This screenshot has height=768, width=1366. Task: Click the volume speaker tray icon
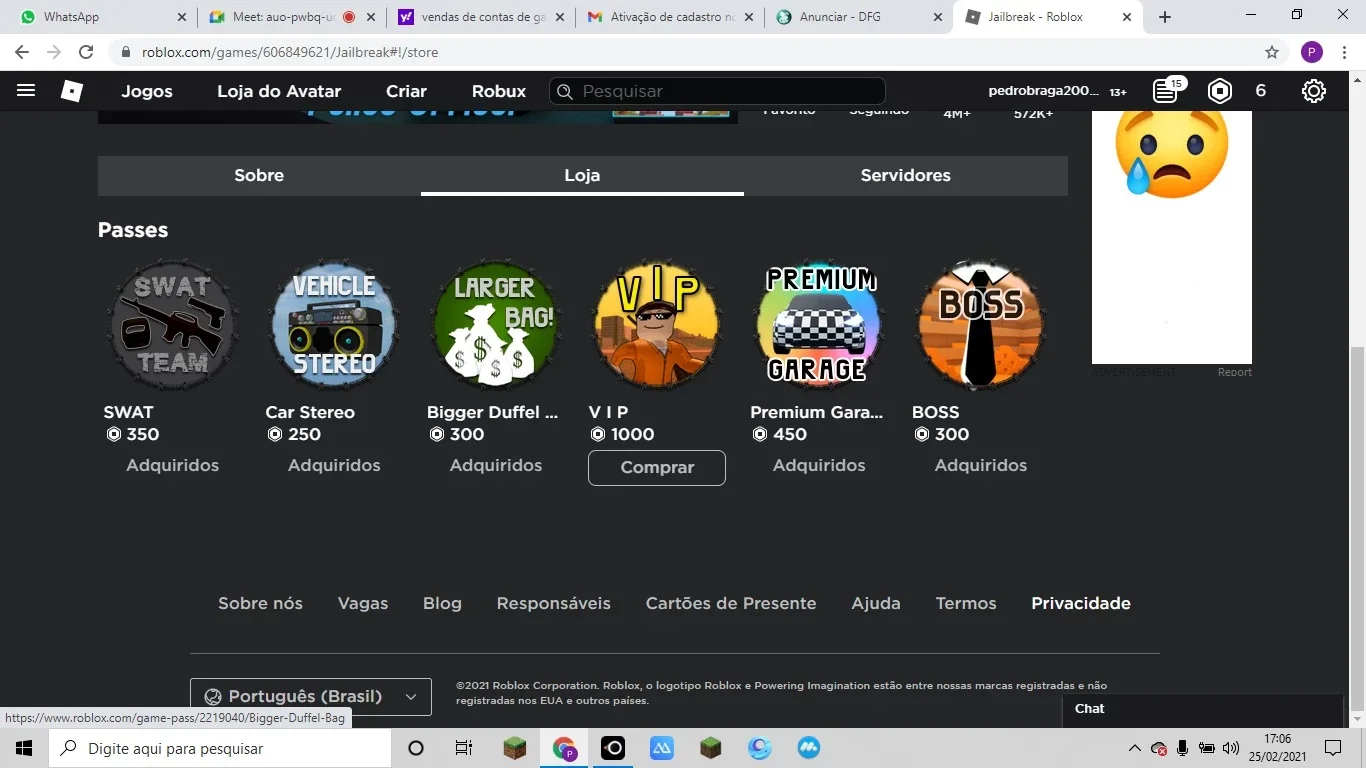(1231, 748)
